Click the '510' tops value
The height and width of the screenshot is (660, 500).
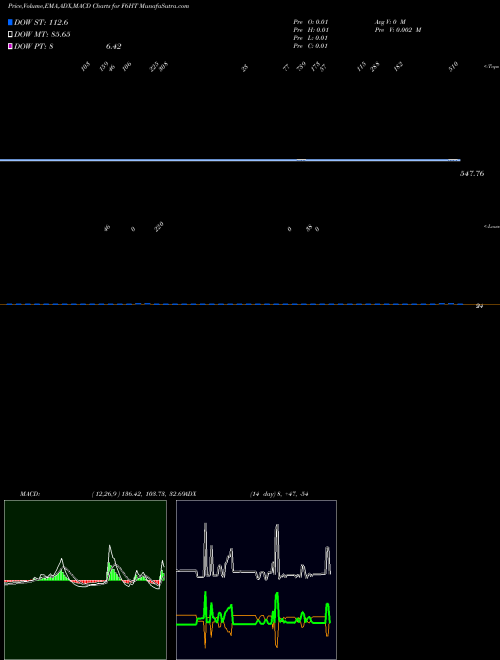[x=453, y=67]
